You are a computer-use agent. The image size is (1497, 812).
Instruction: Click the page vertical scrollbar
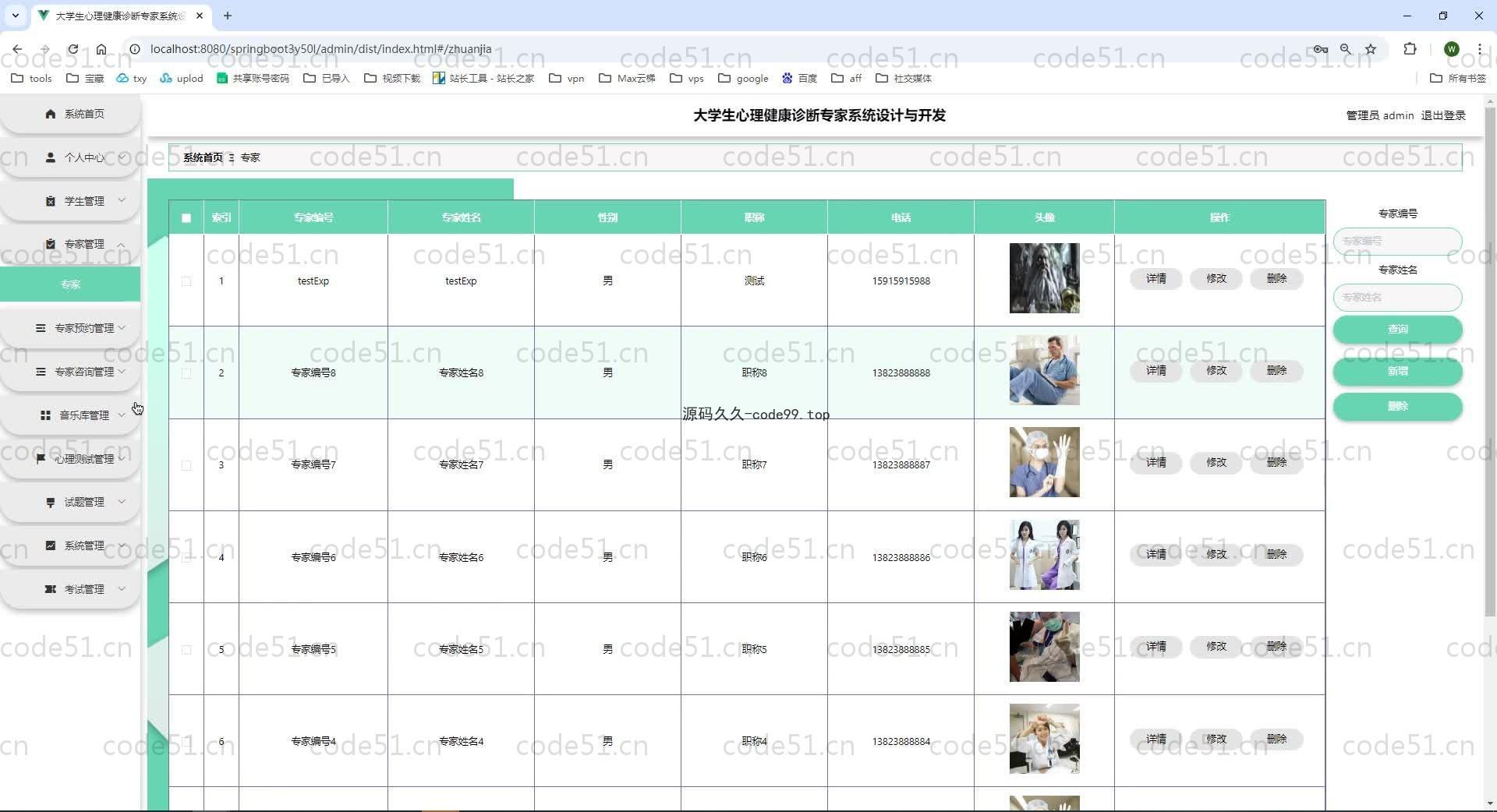click(x=1490, y=362)
